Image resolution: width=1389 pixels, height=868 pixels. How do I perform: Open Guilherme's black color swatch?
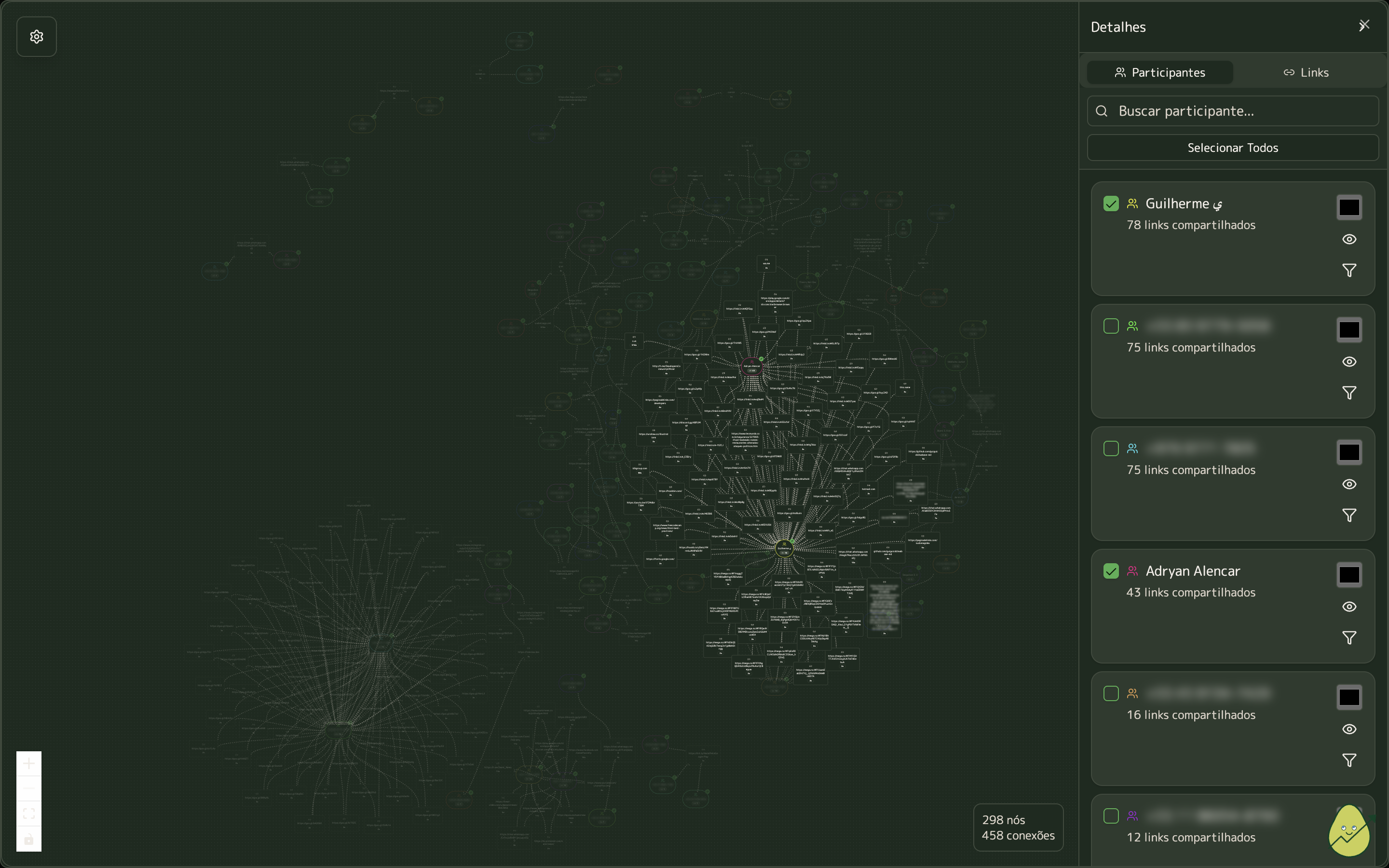(1349, 207)
